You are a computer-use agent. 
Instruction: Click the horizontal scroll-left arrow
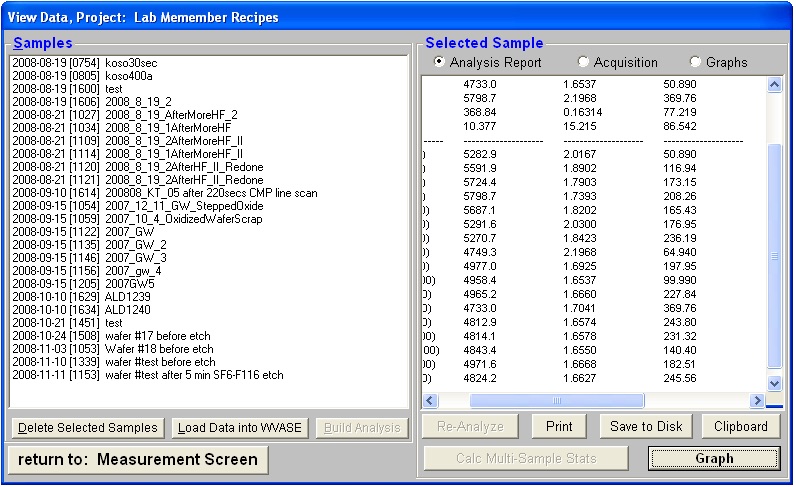point(430,401)
